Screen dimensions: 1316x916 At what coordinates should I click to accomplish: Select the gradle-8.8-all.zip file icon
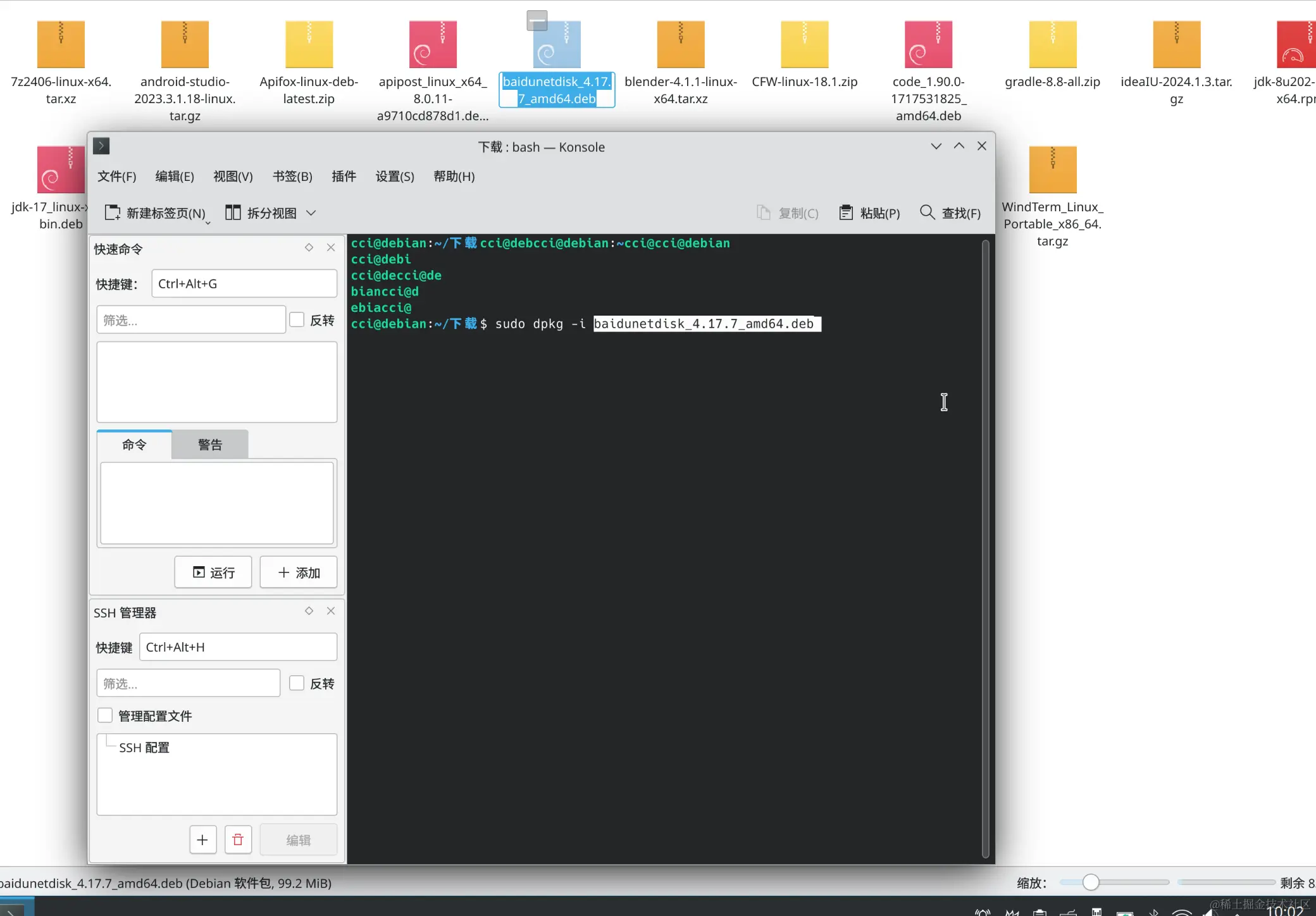[1053, 44]
